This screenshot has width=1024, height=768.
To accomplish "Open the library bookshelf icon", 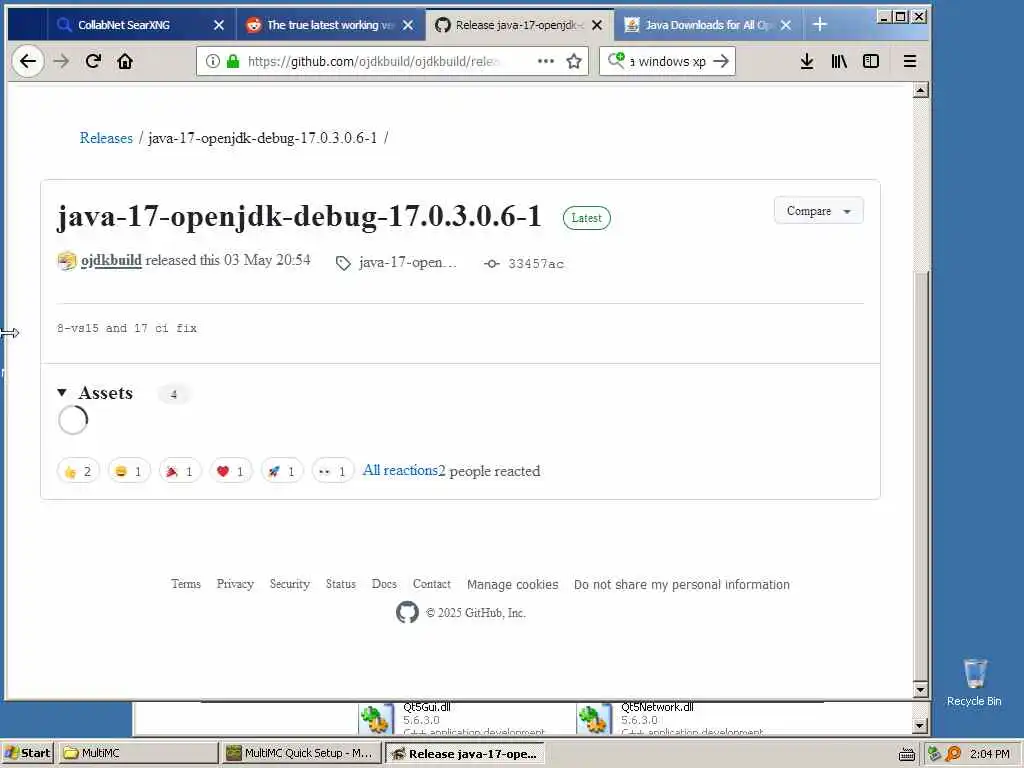I will 839,61.
